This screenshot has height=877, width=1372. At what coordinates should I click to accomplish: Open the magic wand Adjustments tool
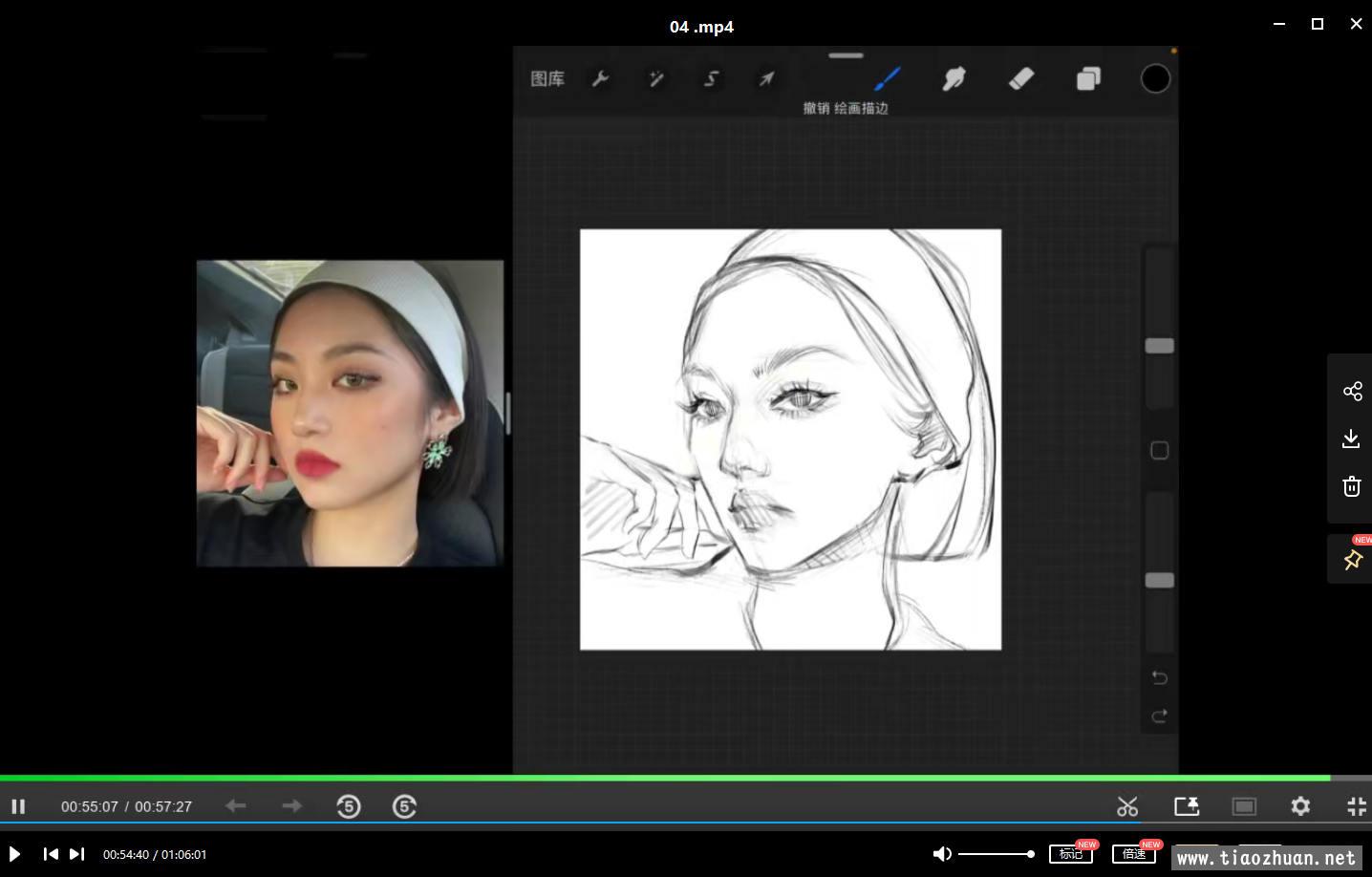tap(656, 79)
